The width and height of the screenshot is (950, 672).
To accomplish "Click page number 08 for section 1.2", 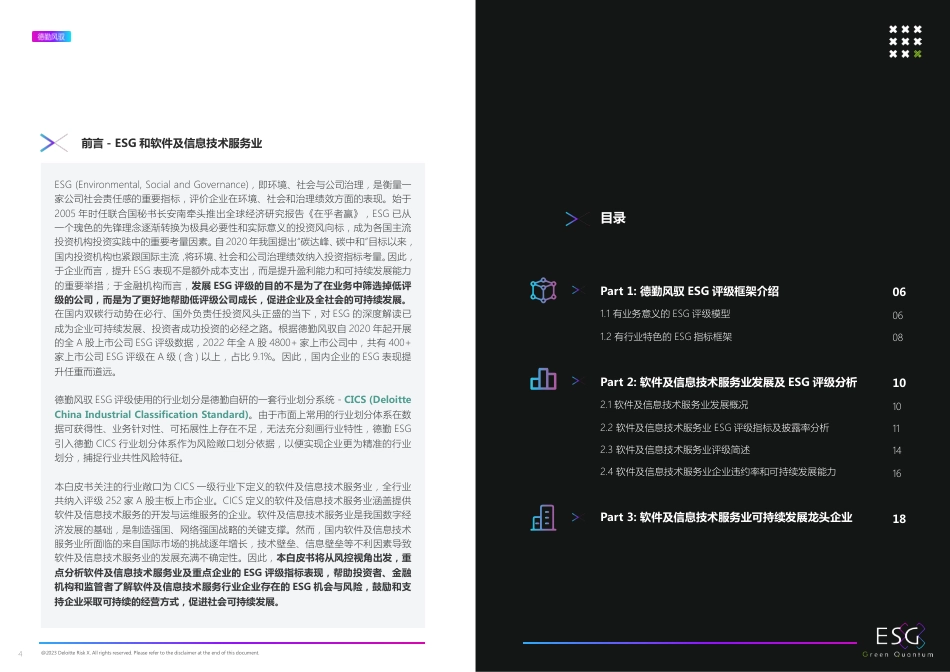I will 898,338.
